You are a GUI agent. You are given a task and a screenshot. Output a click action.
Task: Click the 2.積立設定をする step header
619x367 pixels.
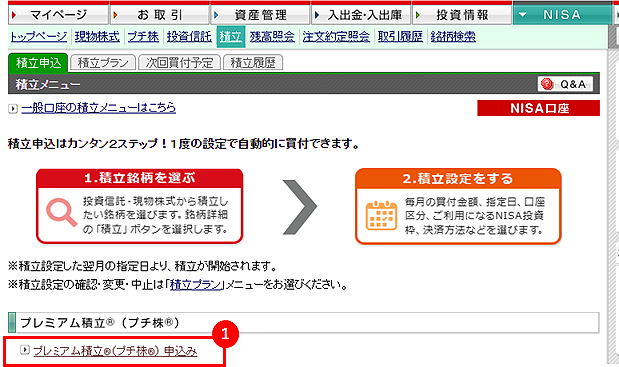458,179
